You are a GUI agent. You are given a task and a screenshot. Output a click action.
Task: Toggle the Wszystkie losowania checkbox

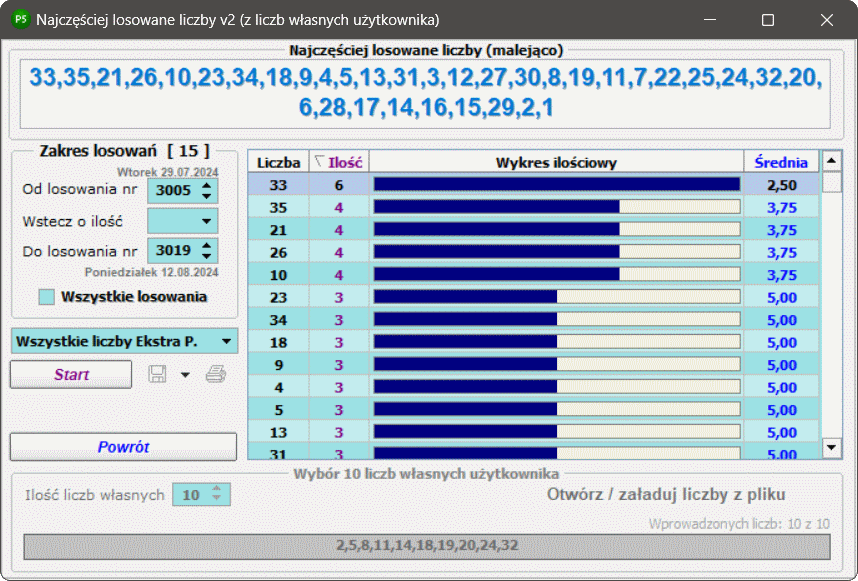coord(47,297)
